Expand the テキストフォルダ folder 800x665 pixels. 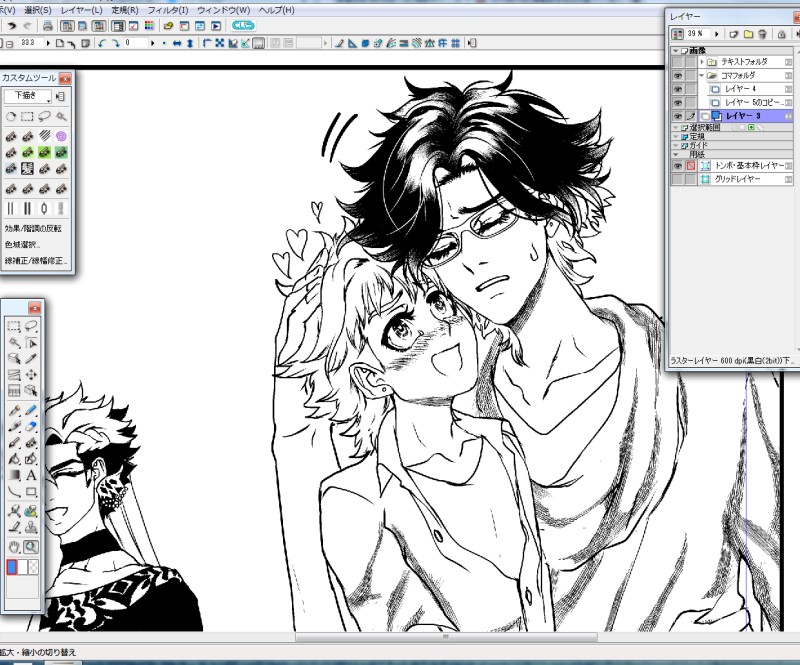[x=702, y=62]
